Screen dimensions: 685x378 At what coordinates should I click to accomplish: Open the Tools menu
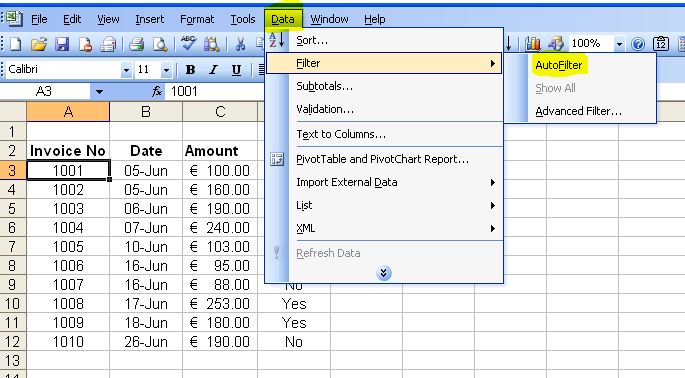pyautogui.click(x=242, y=19)
